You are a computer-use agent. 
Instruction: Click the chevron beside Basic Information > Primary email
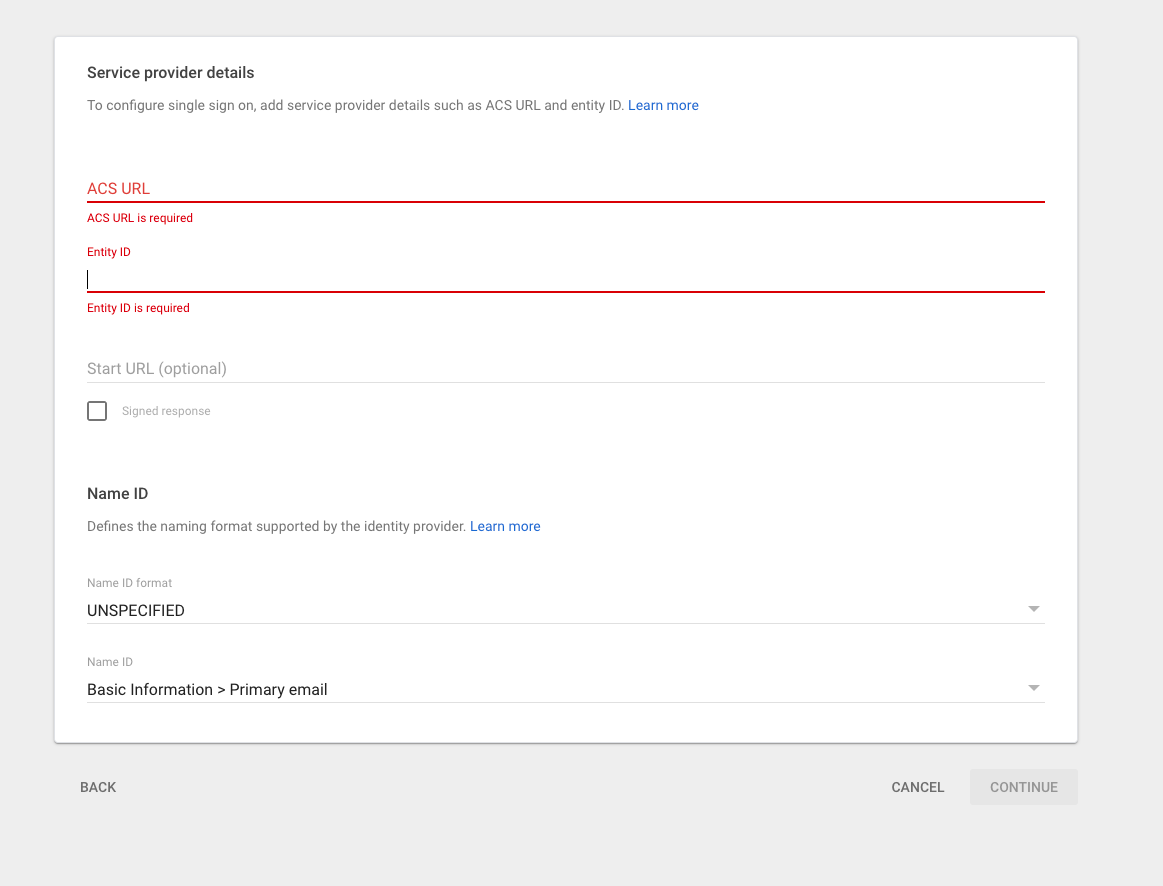click(1034, 687)
